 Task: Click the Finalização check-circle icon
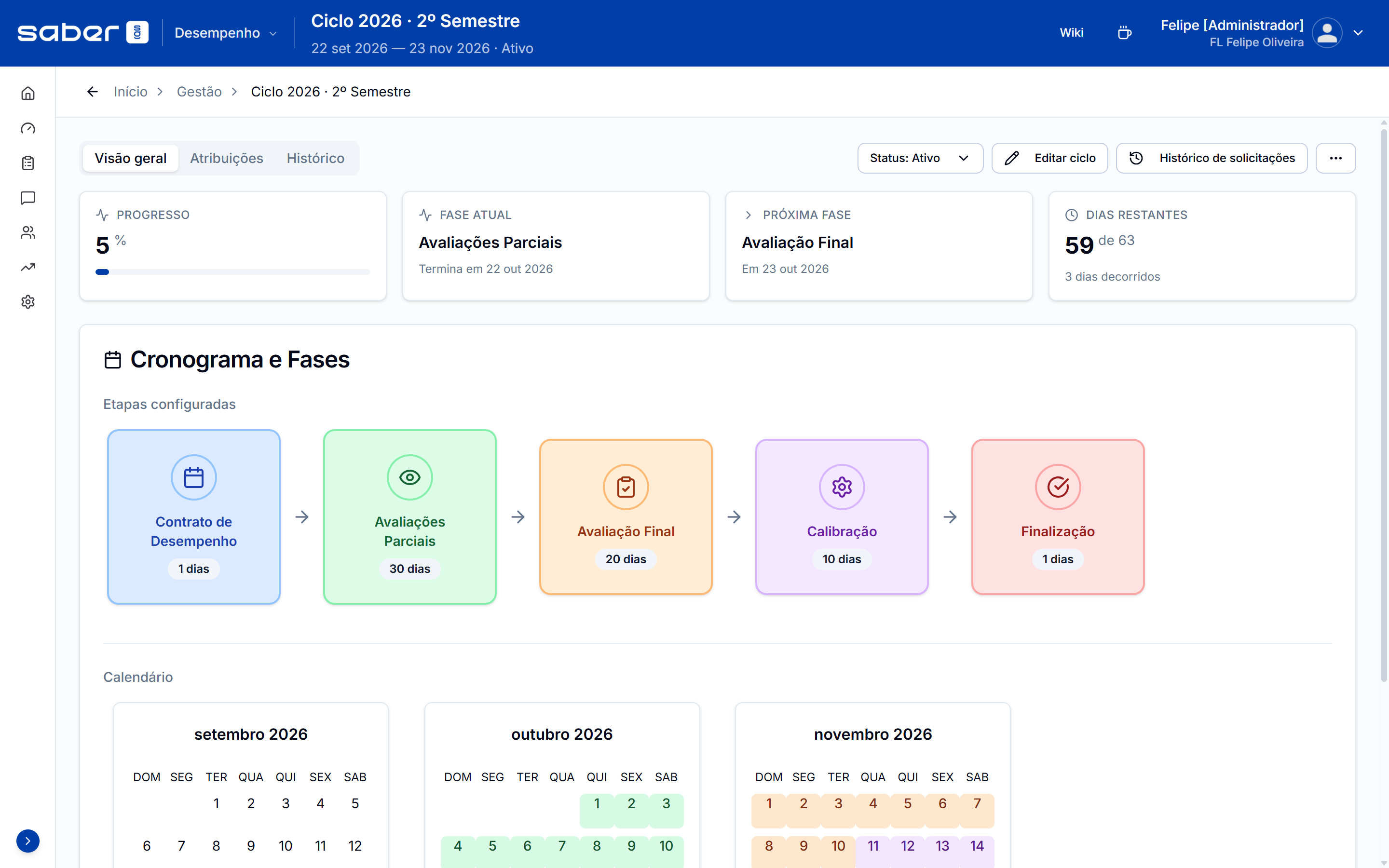(x=1058, y=487)
